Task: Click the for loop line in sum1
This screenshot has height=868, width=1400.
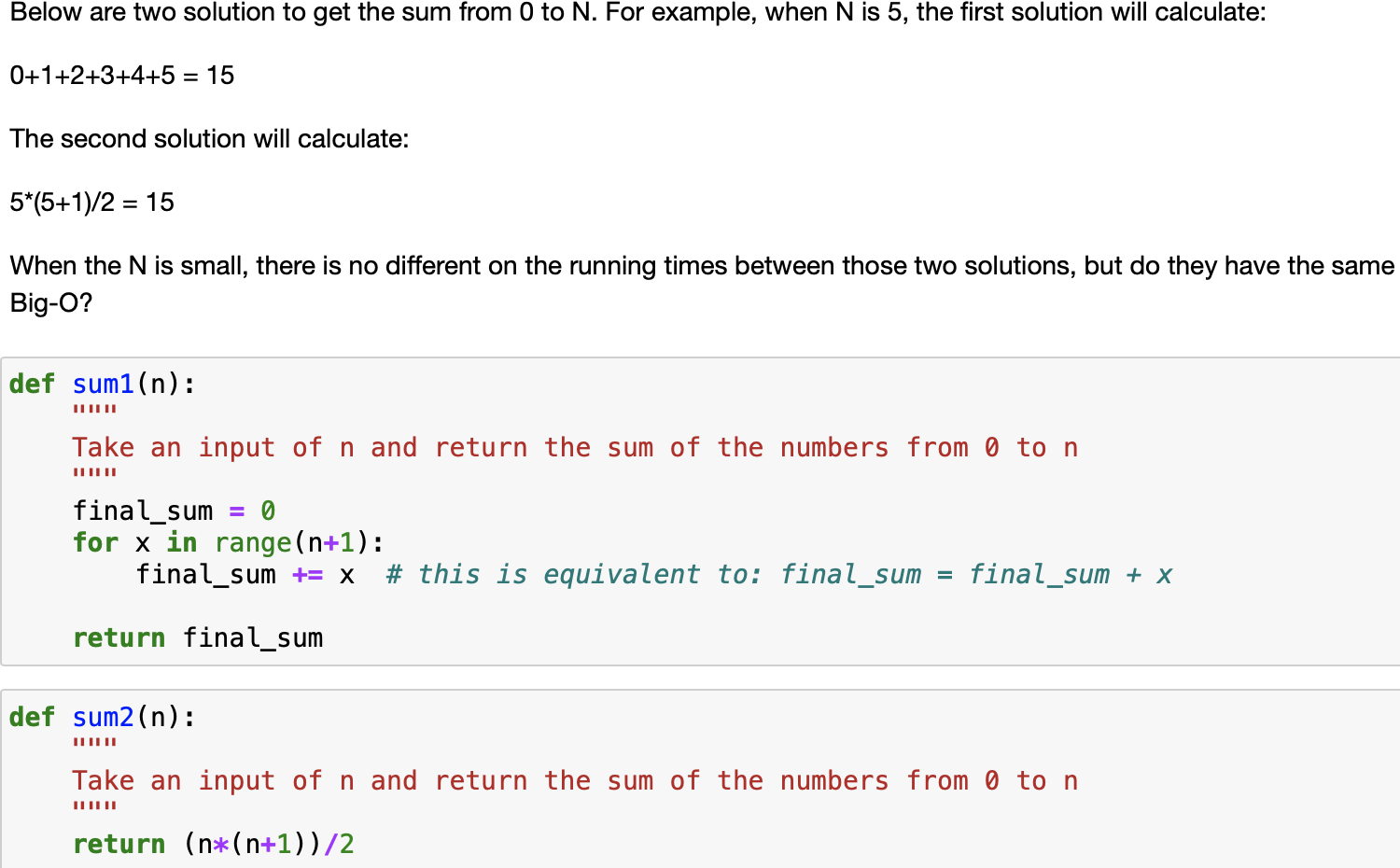Action: click(x=224, y=542)
